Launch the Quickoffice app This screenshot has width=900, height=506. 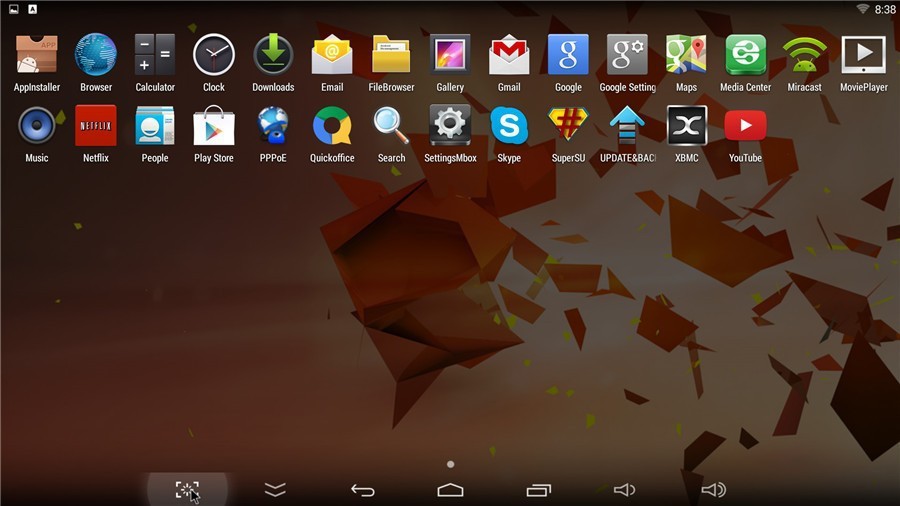332,126
